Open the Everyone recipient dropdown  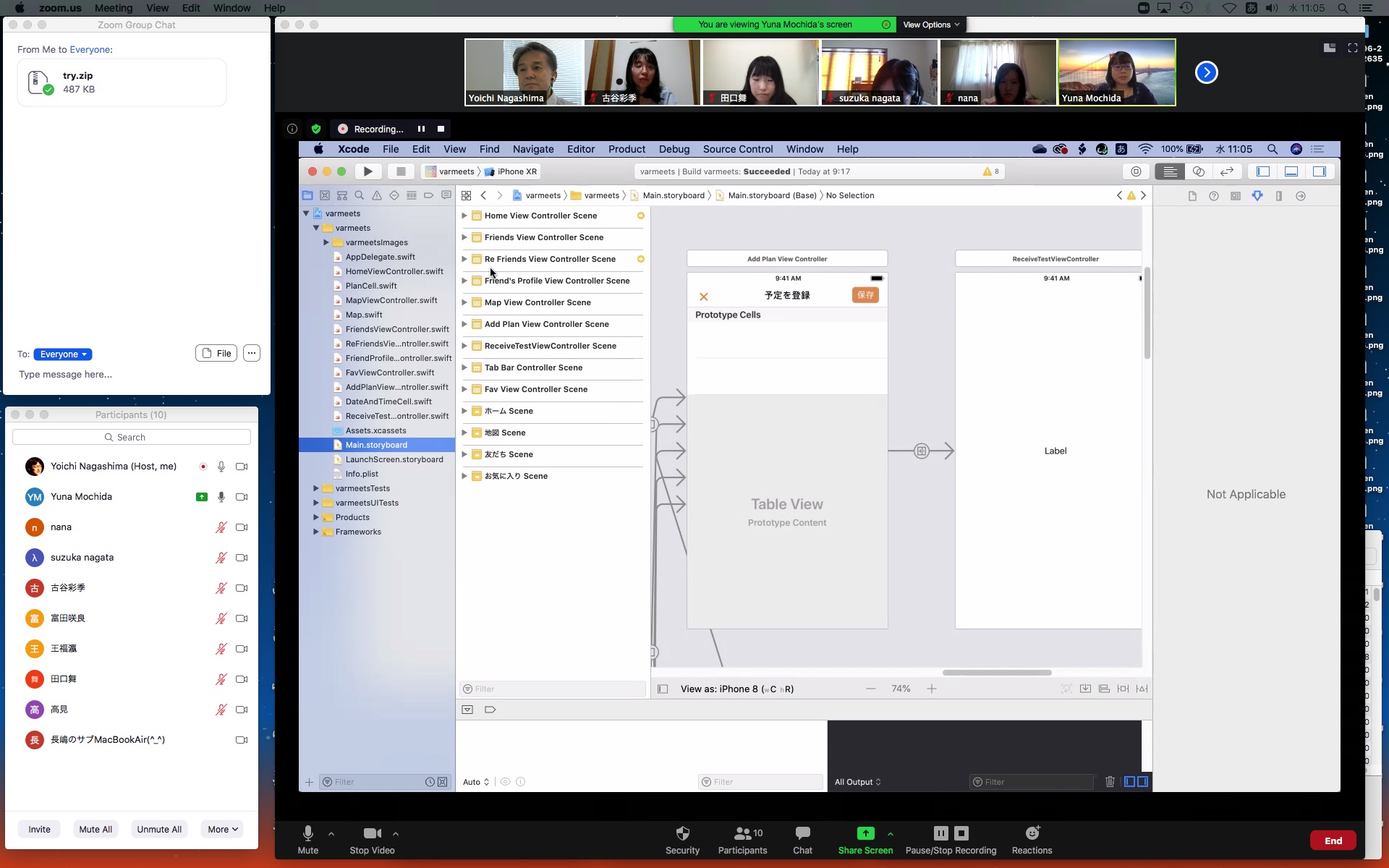63,354
